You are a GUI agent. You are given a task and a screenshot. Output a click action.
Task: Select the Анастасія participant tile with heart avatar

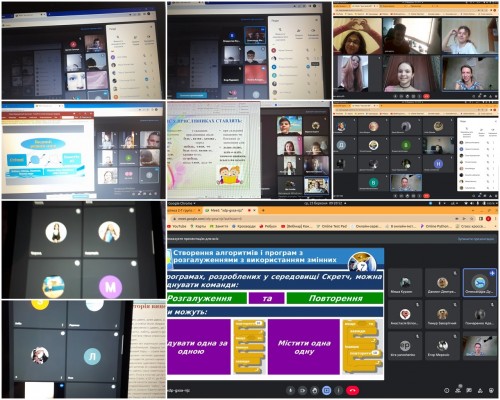[404, 314]
